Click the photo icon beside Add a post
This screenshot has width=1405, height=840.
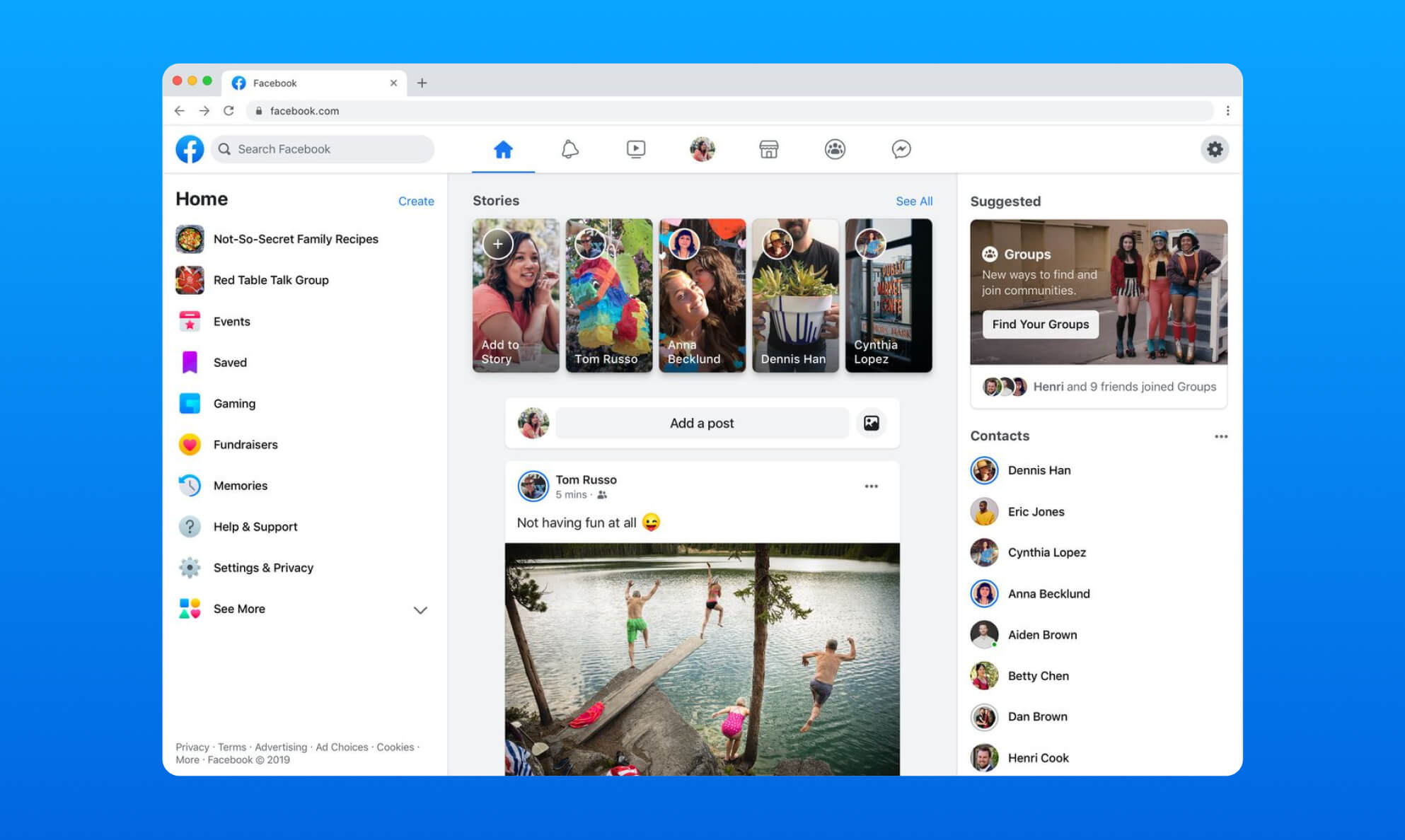coord(871,423)
